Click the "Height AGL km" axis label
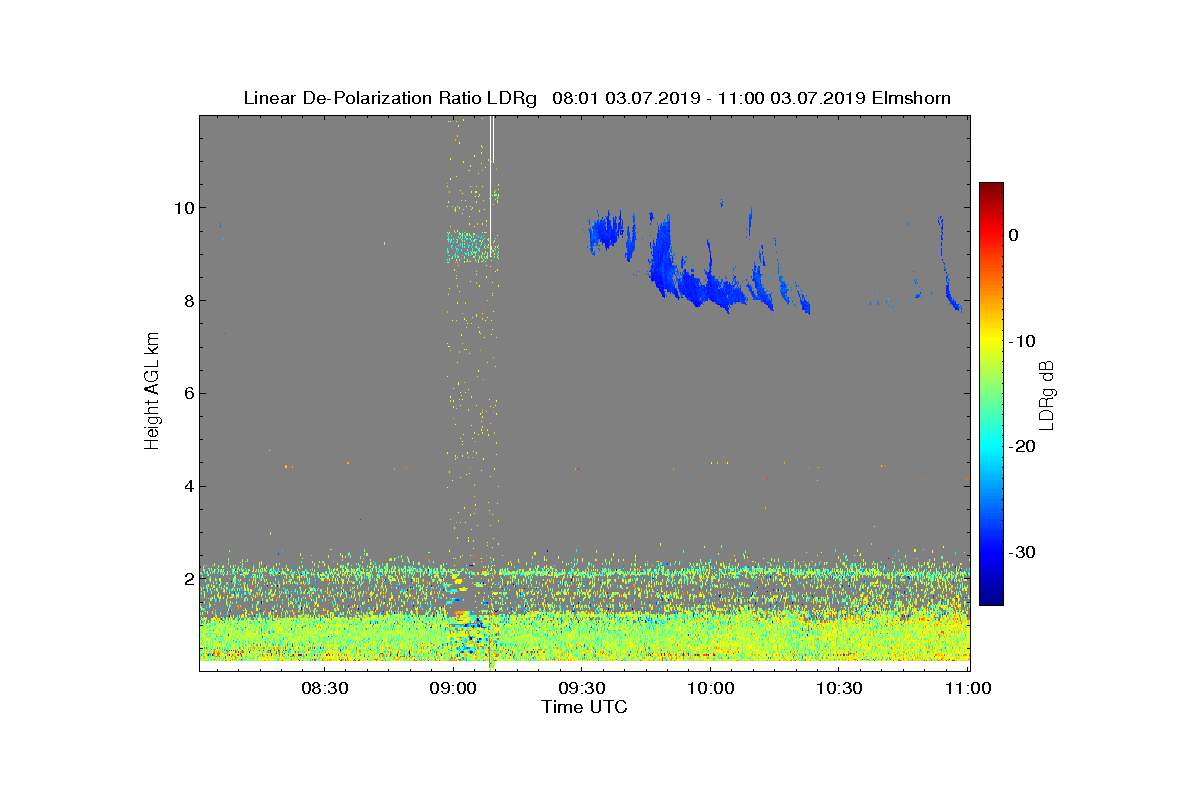The width and height of the screenshot is (1200, 800). (x=152, y=393)
